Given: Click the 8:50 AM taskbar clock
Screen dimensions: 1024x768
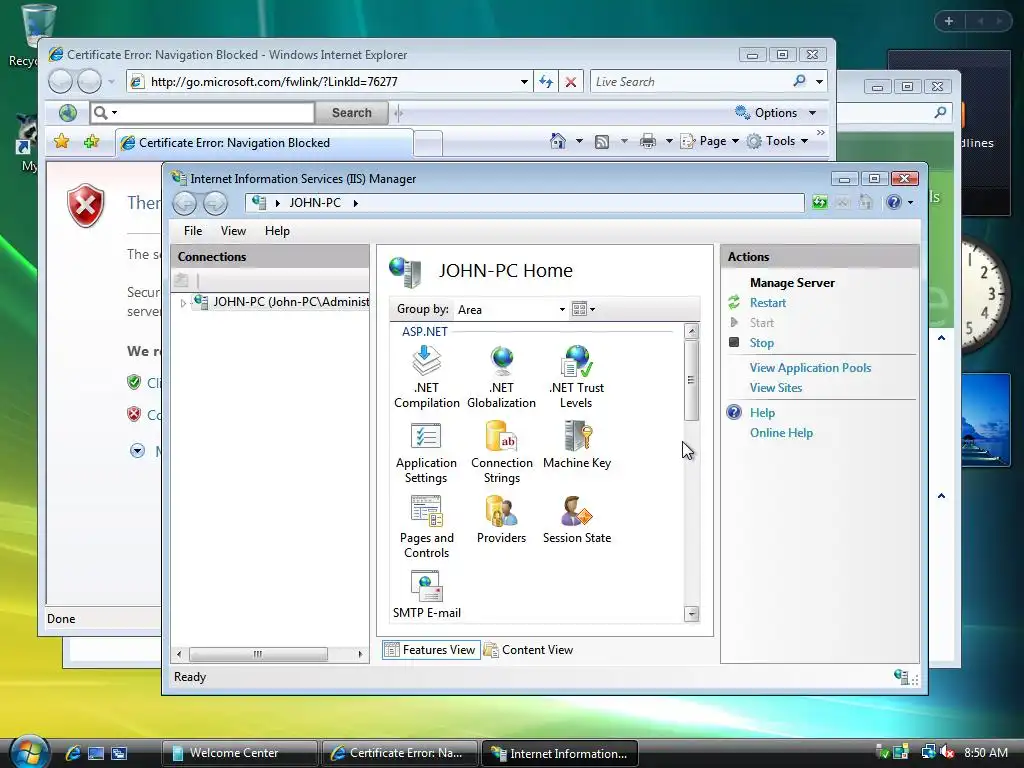Looking at the screenshot, I should [x=985, y=752].
